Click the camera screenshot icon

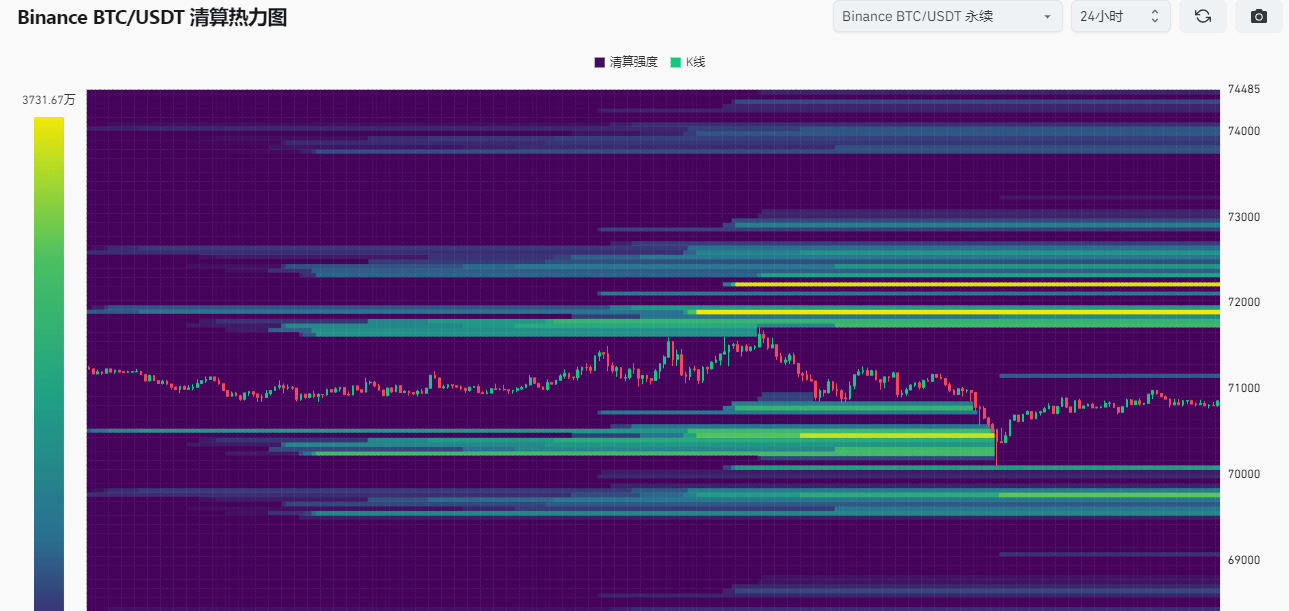pos(1259,17)
